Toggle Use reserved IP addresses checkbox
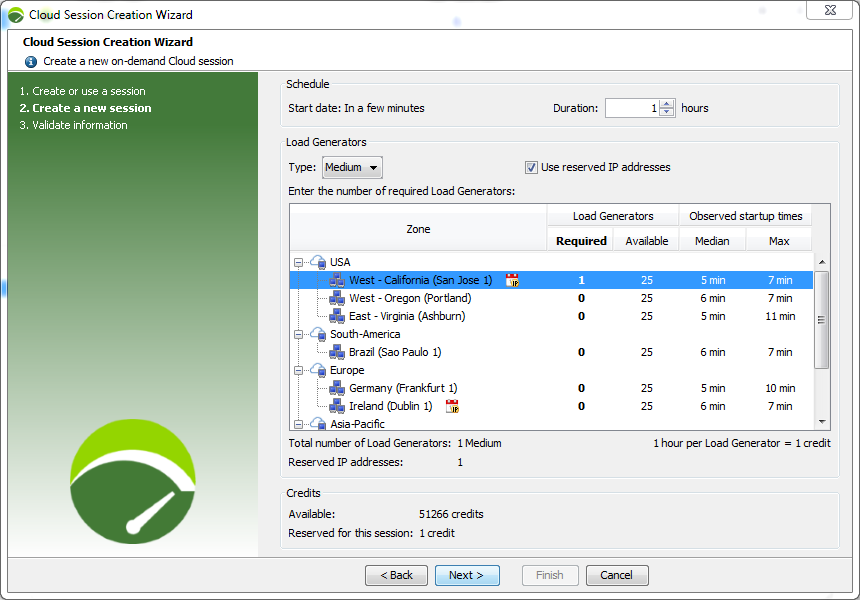Screen dimensions: 860x600 coord(532,168)
